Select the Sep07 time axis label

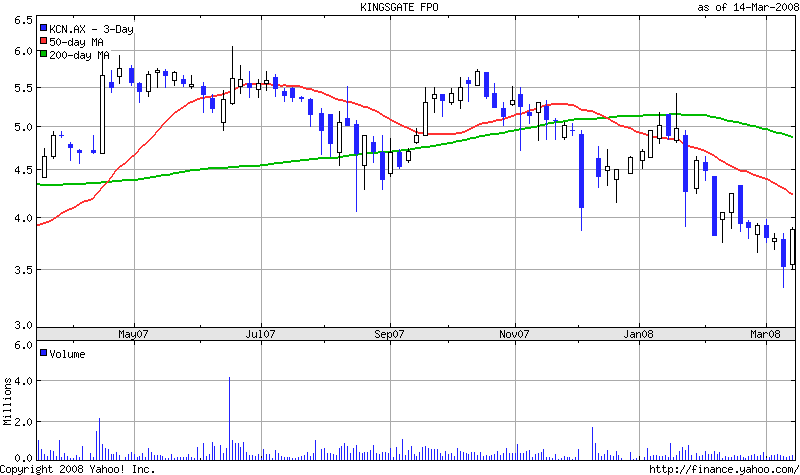388,333
